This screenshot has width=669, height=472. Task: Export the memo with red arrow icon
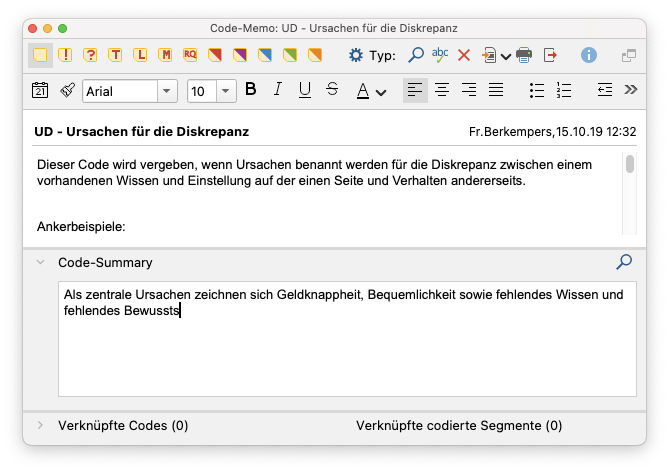550,55
